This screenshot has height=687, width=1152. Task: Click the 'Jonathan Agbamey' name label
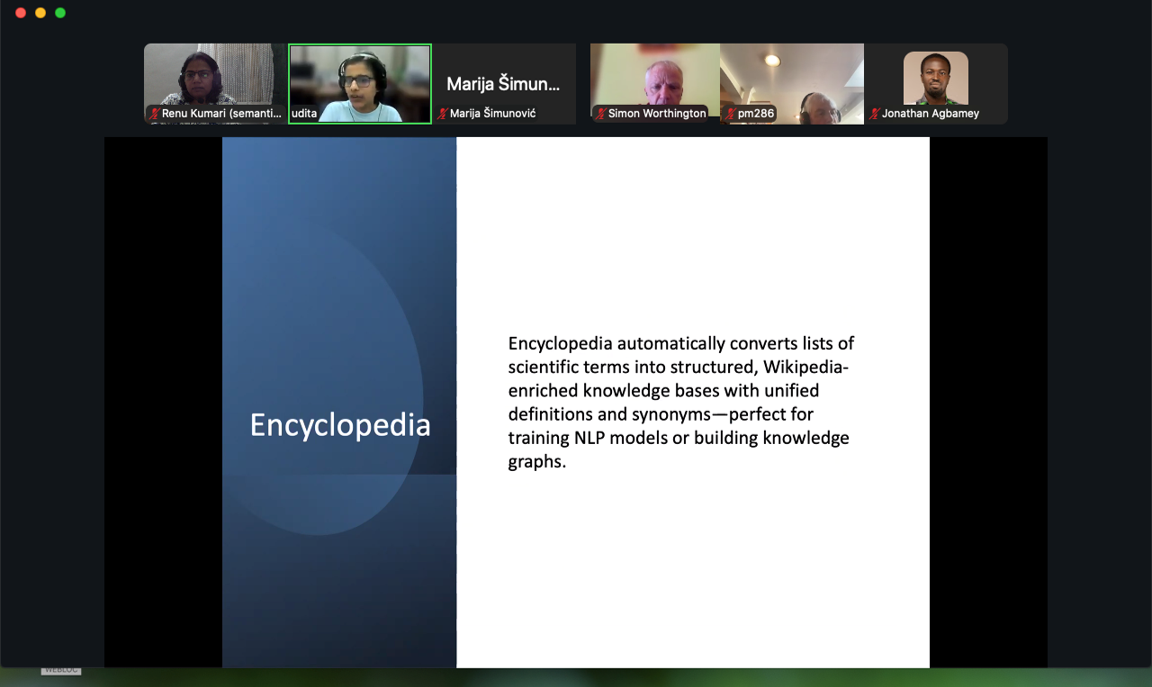(x=930, y=113)
